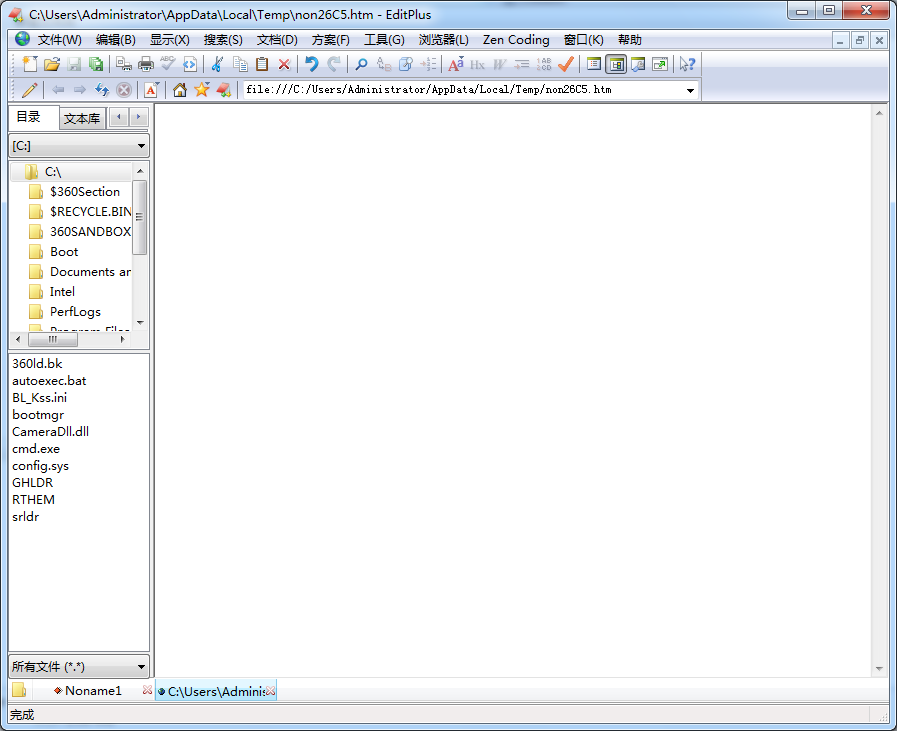
Task: Click the Edit source pencil icon
Action: [30, 90]
